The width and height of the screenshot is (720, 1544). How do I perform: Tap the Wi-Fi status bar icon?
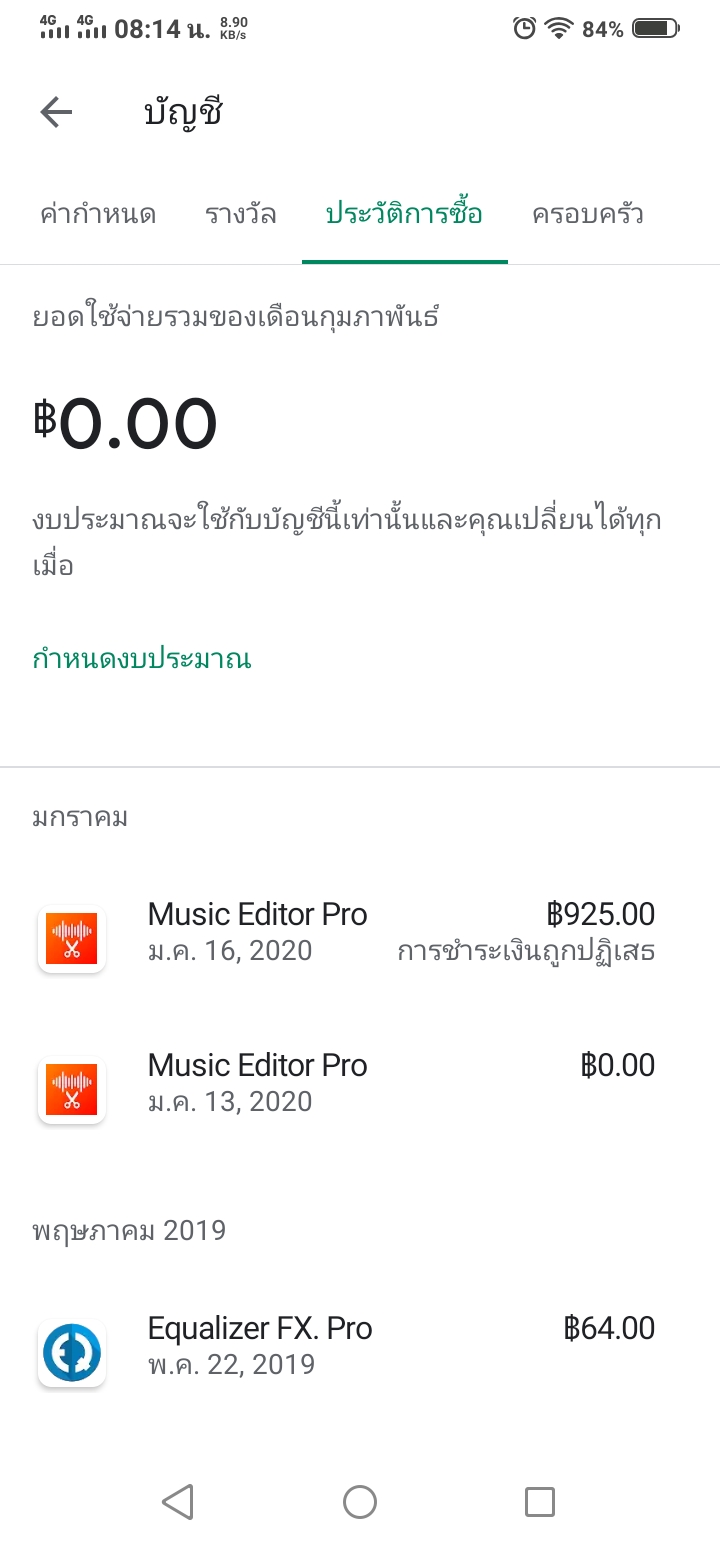[558, 28]
